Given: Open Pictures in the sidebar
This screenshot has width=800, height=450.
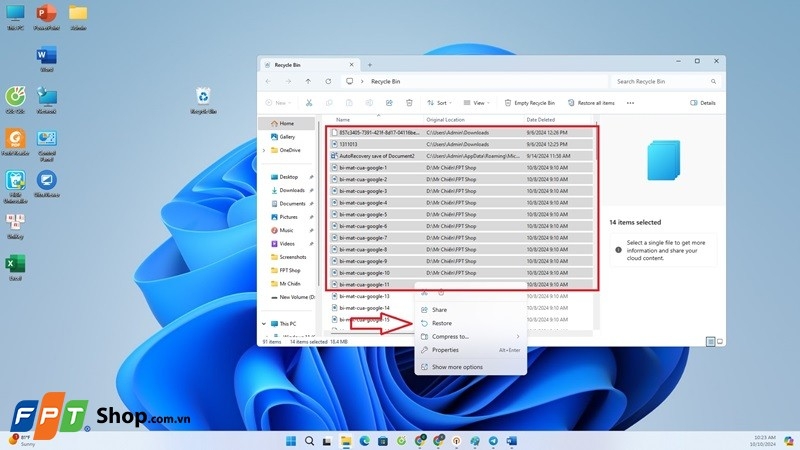Looking at the screenshot, I should click(288, 217).
